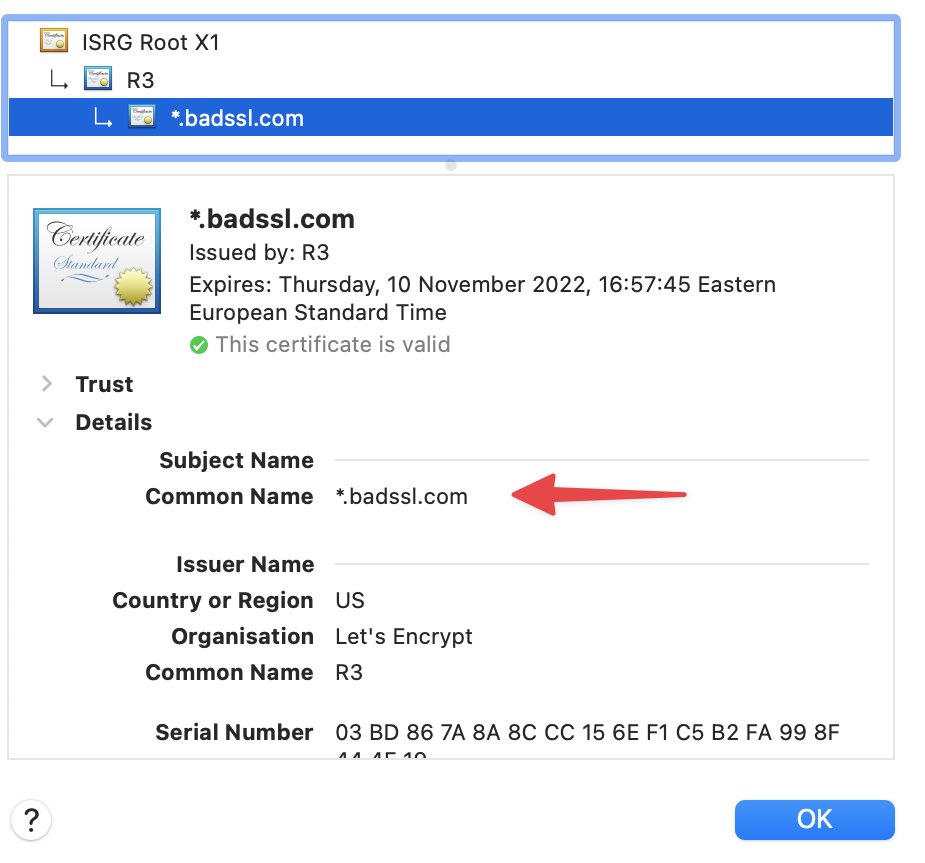
Task: Click subject Common Name value *.badssl.com
Action: [x=401, y=497]
